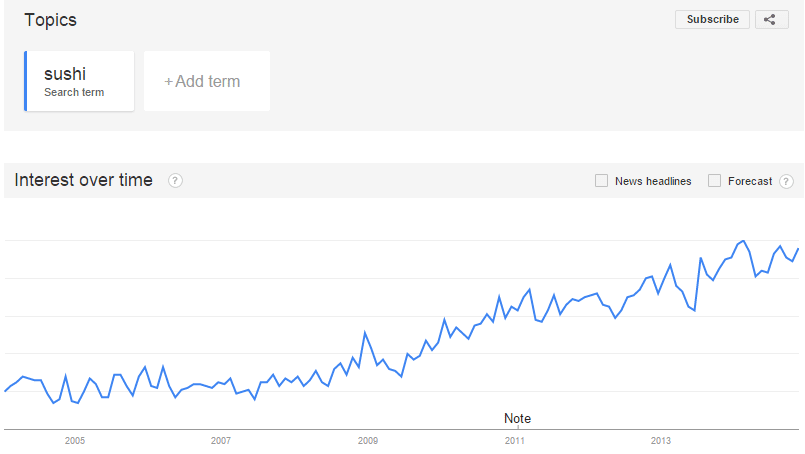The image size is (805, 454).
Task: Click the Note marker on the chart
Action: click(517, 418)
